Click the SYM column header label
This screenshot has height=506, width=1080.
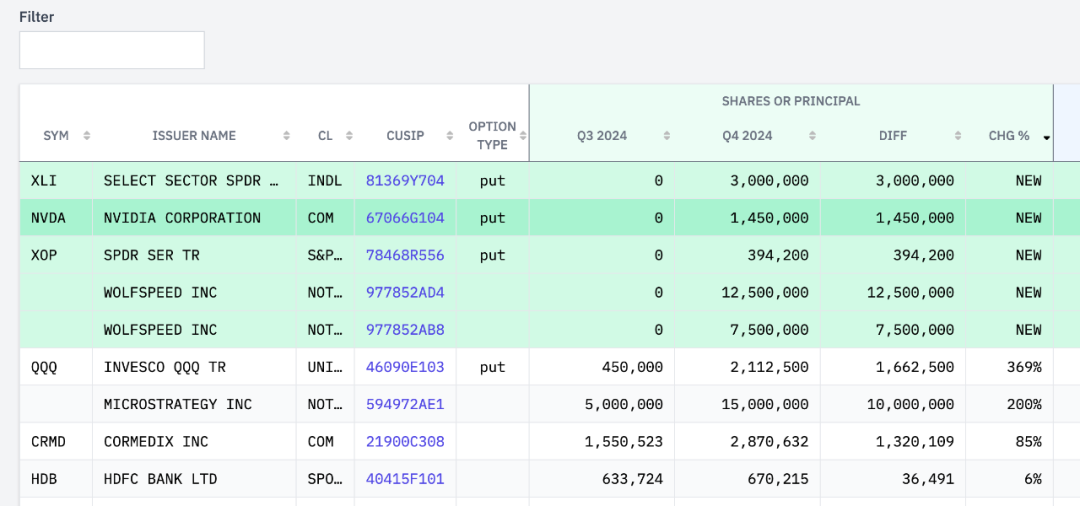pyautogui.click(x=56, y=136)
